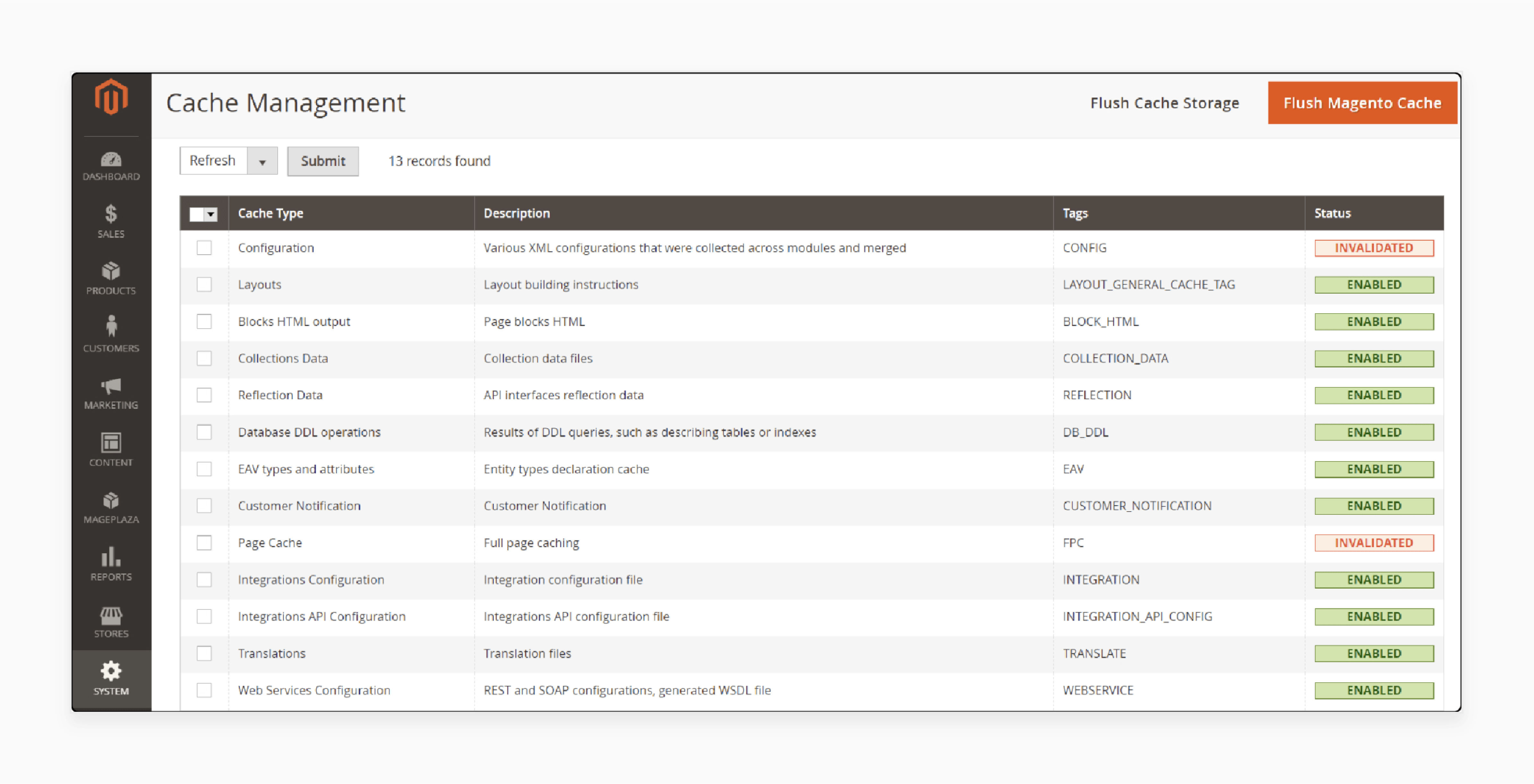Check the Blocks HTML output checkbox

204,322
